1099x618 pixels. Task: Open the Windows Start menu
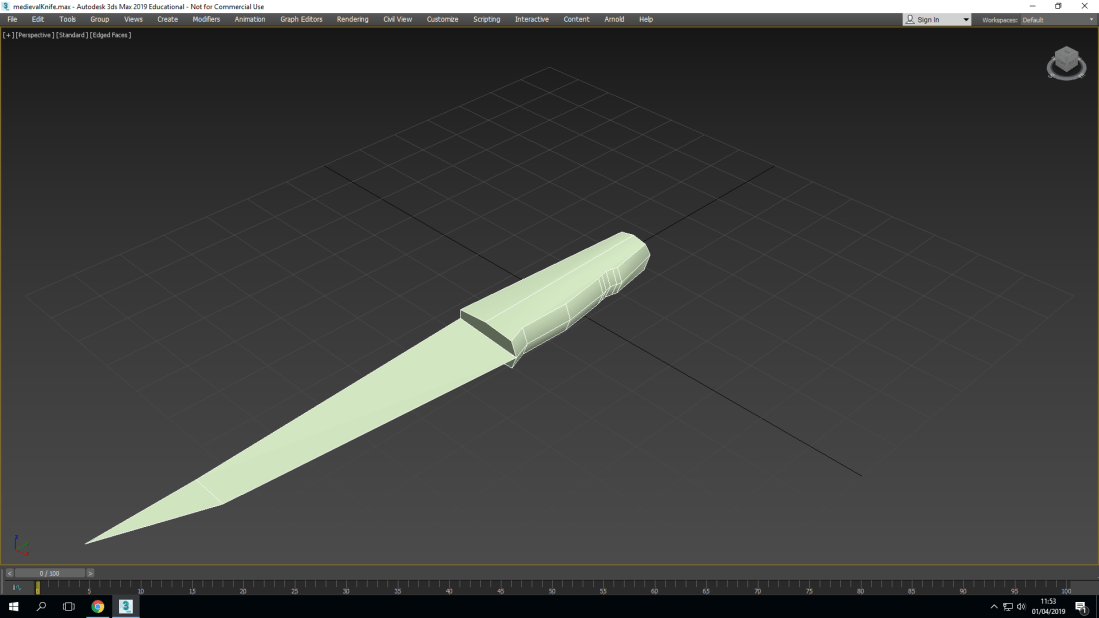(14, 606)
